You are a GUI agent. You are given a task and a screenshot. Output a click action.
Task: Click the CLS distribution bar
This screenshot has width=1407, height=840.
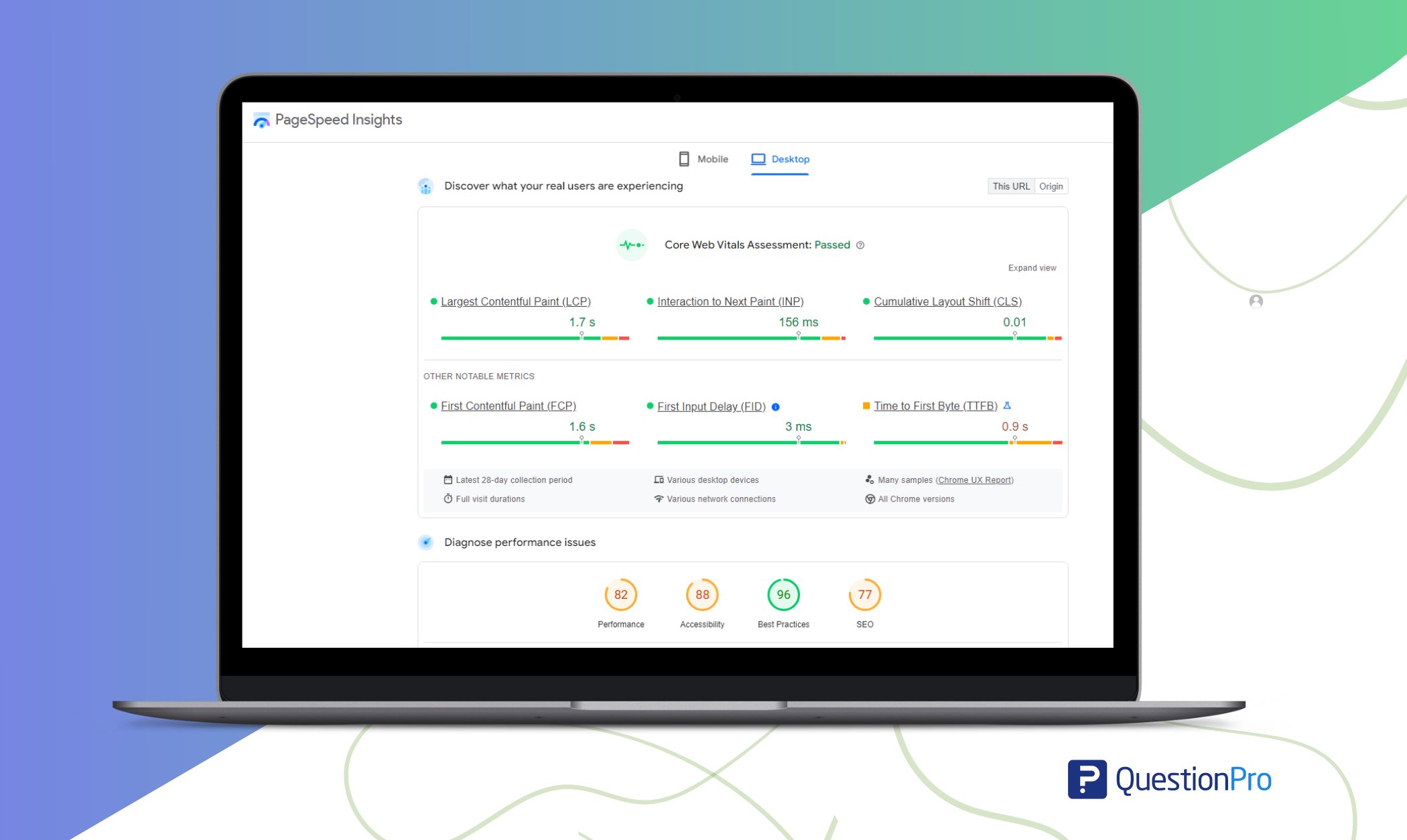(967, 338)
